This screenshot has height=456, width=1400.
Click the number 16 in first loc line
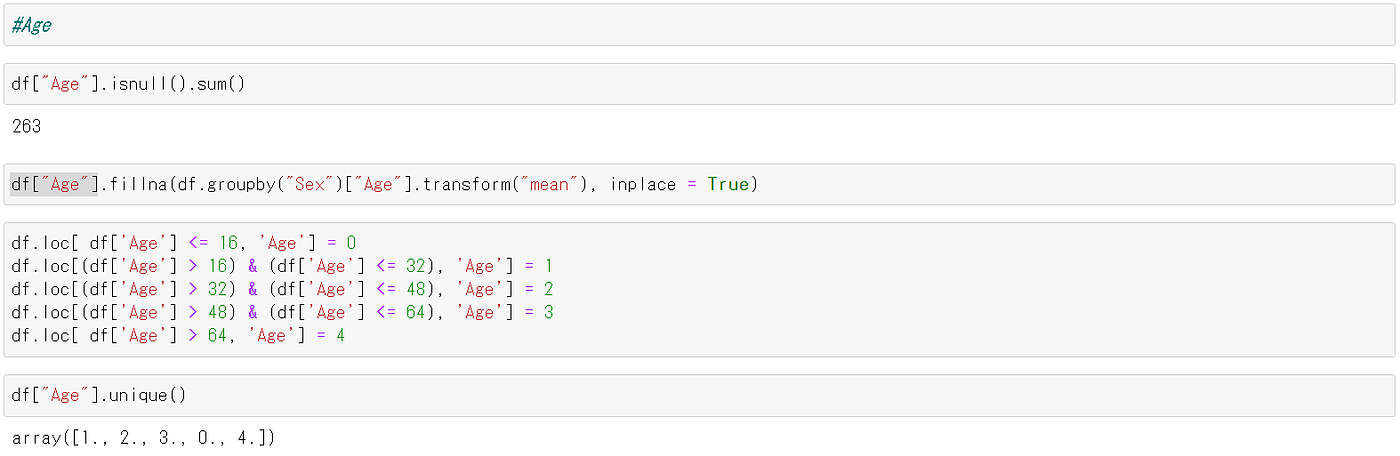(x=228, y=243)
